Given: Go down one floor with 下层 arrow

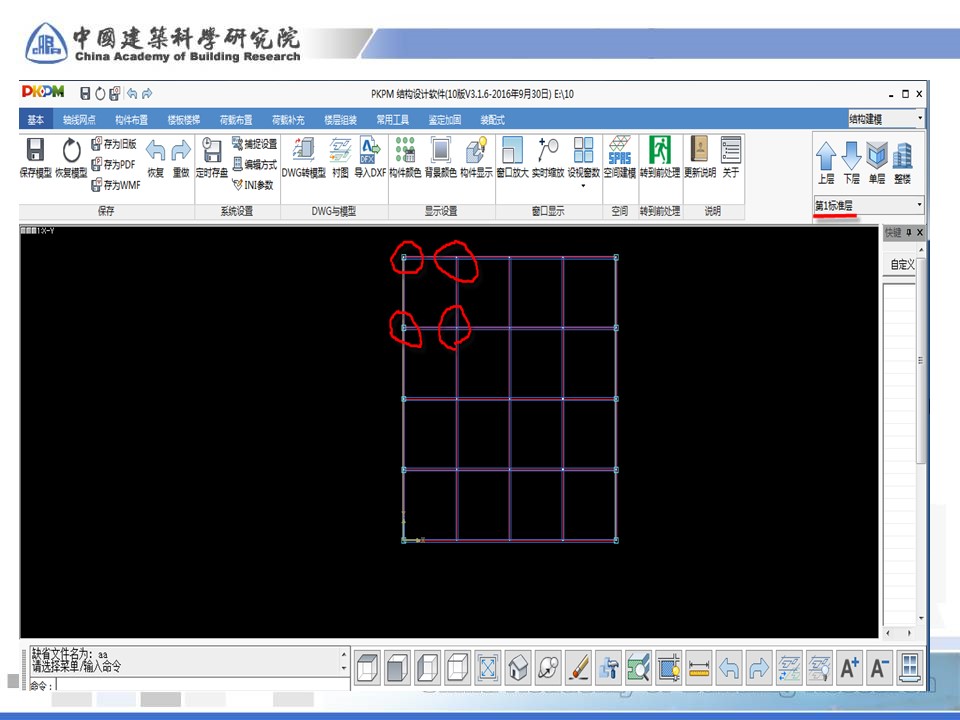Looking at the screenshot, I should click(851, 157).
